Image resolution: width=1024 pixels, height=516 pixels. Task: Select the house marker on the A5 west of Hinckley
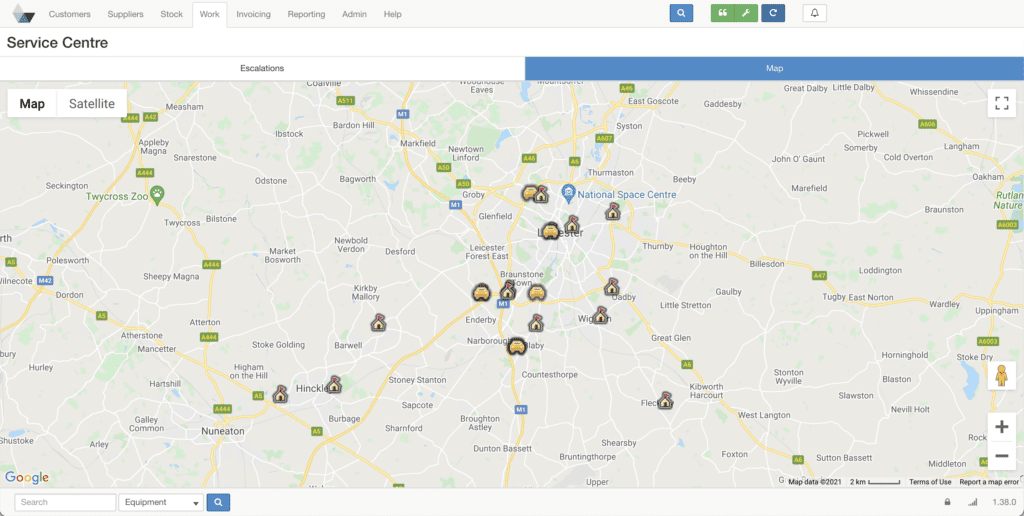pyautogui.click(x=280, y=393)
